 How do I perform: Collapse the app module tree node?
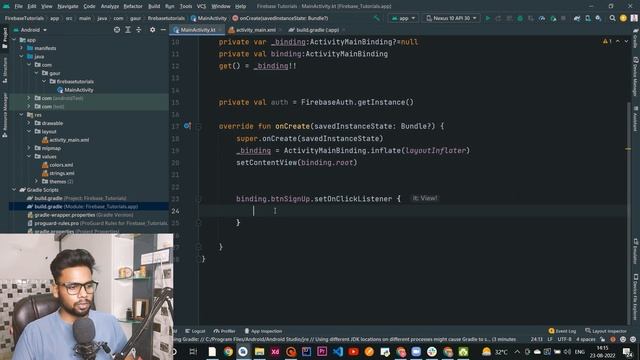[14, 40]
